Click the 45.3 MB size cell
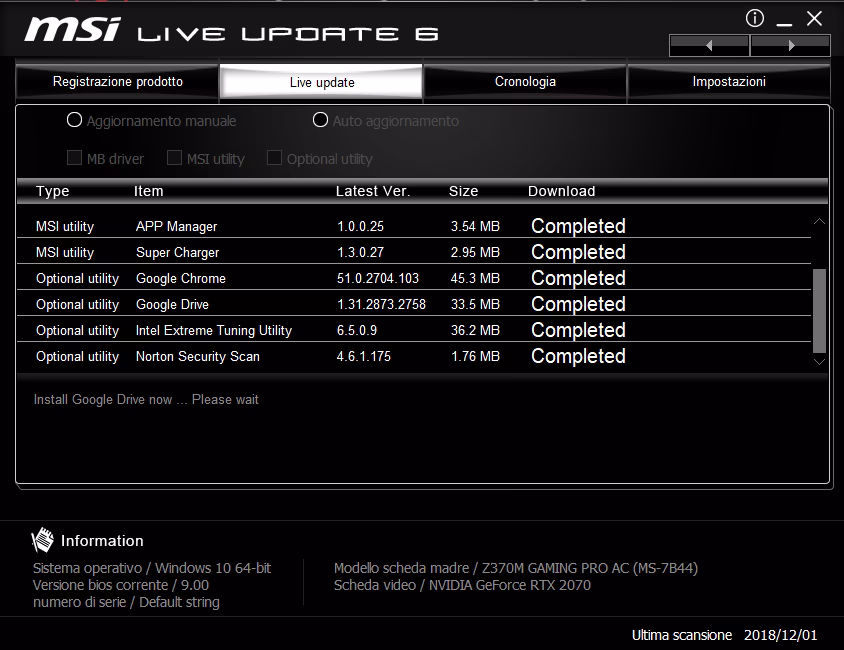This screenshot has height=650, width=844. [x=475, y=278]
